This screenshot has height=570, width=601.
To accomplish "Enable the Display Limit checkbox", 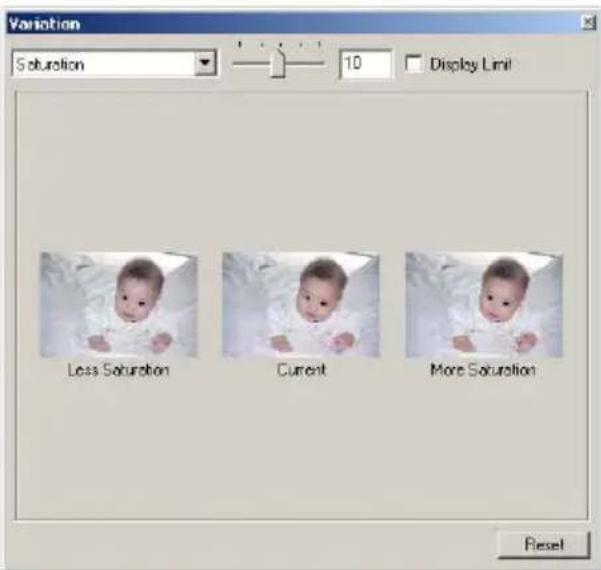I will tap(414, 64).
